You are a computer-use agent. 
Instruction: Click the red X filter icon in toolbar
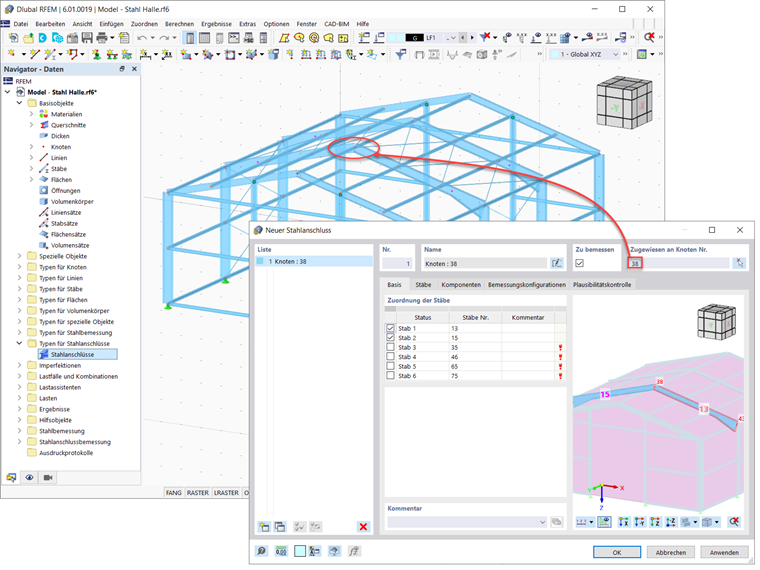tap(485, 37)
